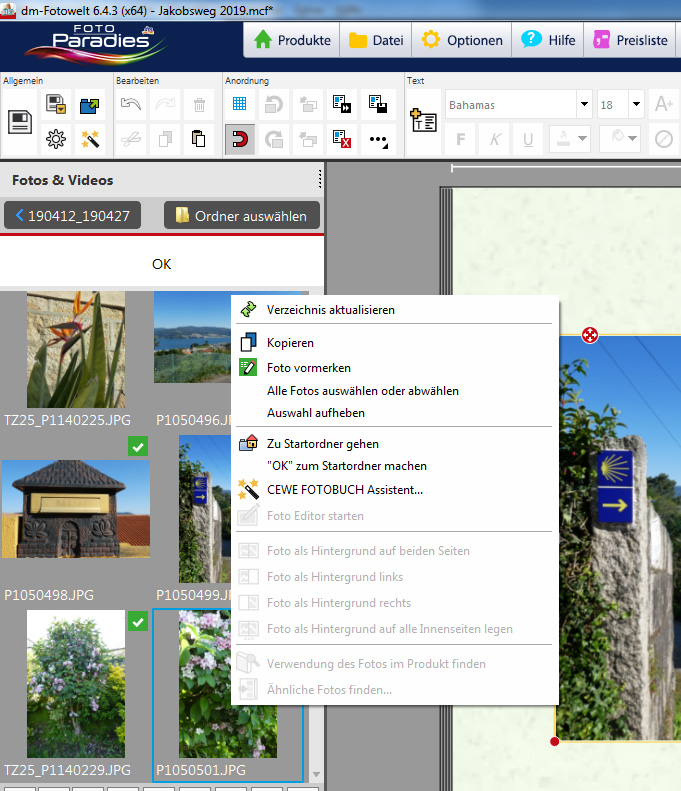This screenshot has height=791, width=681.
Task: Open settings gear in Allgemein group
Action: click(x=56, y=140)
